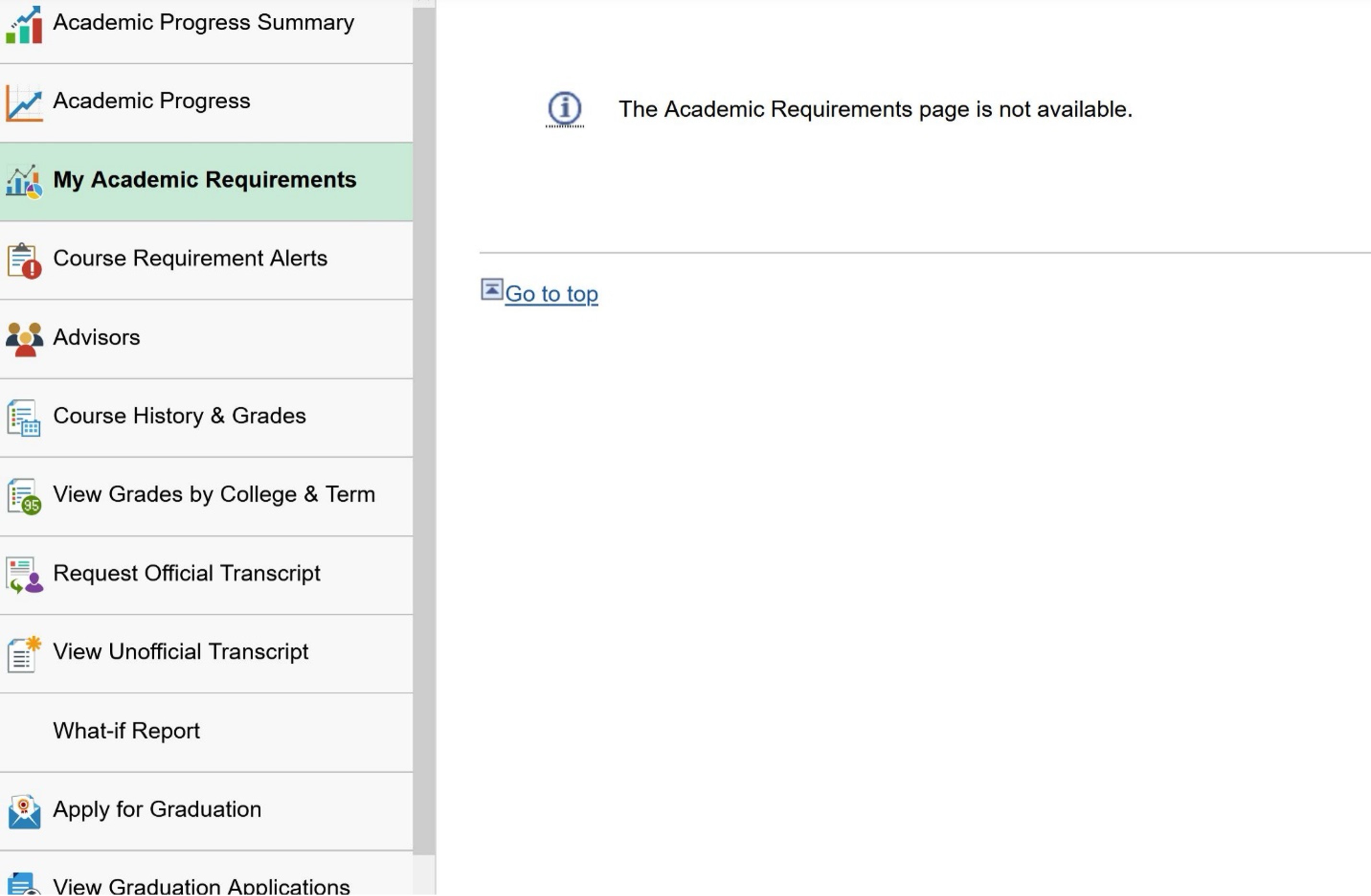The image size is (1371, 896).
Task: Click the My Academic Requirements chart icon
Action: point(23,182)
